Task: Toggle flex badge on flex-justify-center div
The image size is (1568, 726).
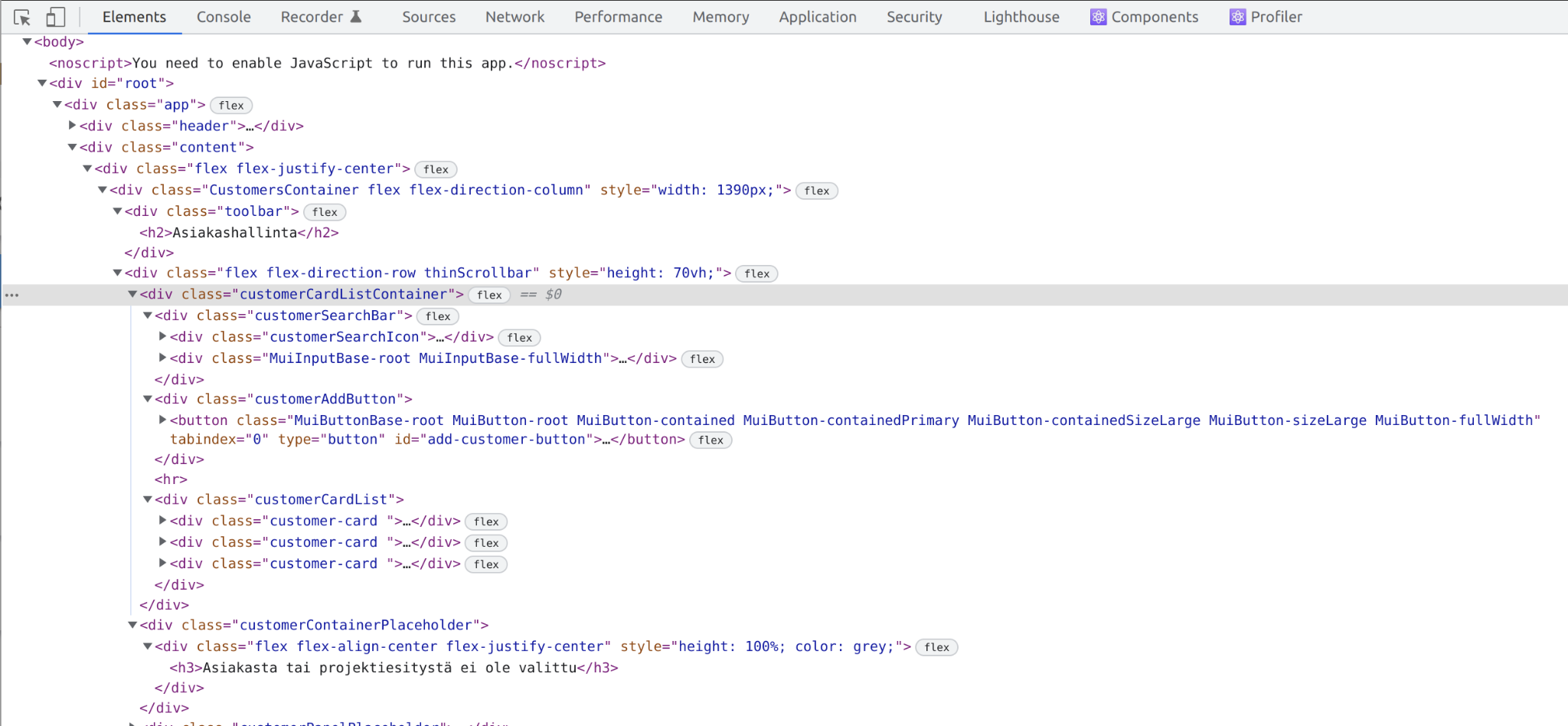Action: pyautogui.click(x=436, y=169)
